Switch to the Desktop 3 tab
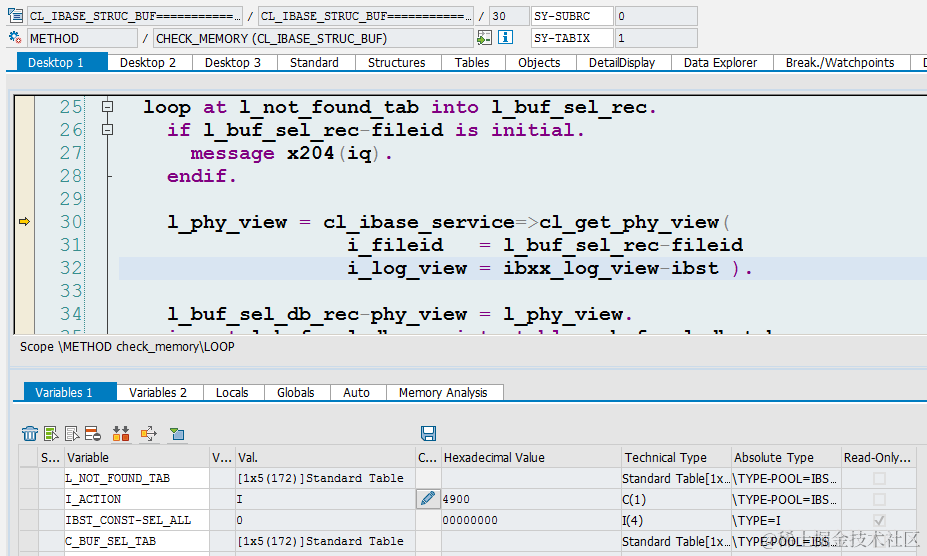 click(x=233, y=63)
